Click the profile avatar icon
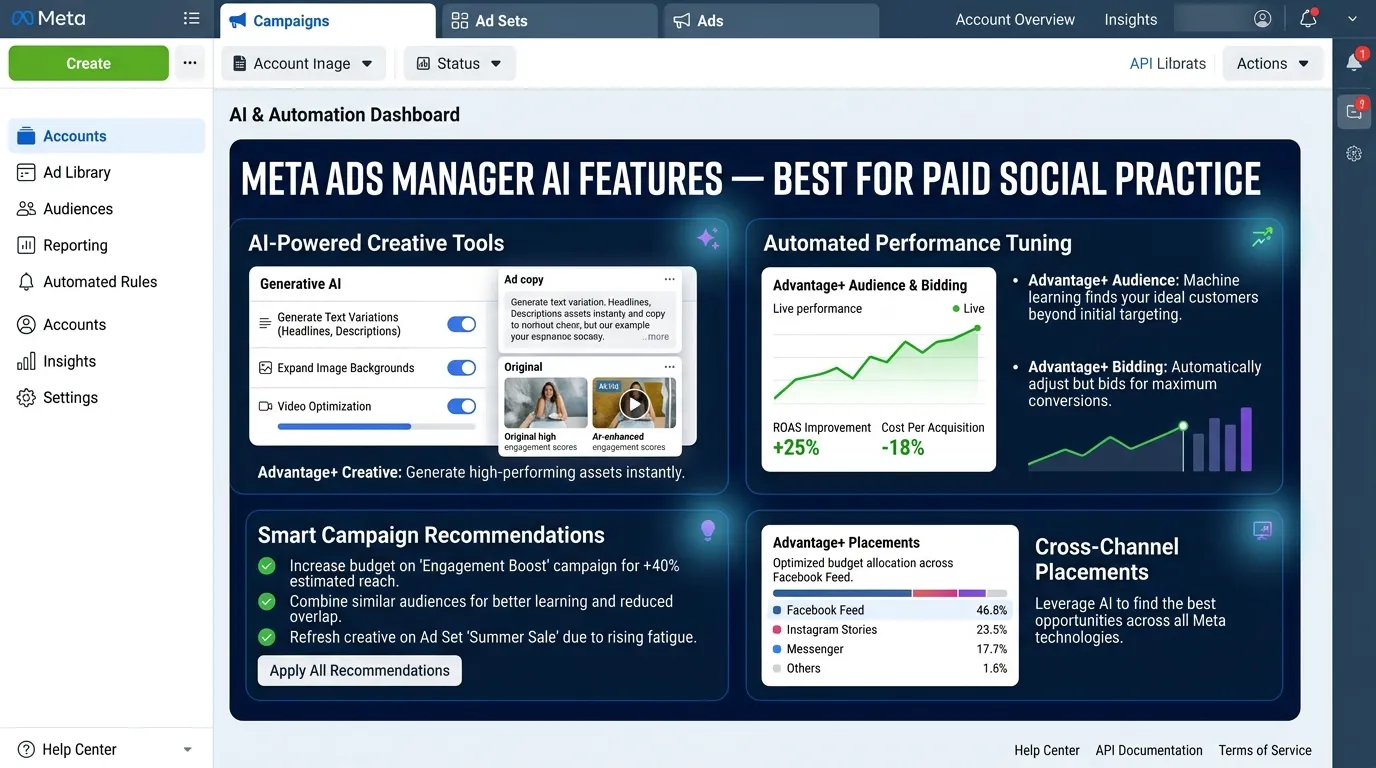The height and width of the screenshot is (768, 1376). point(1263,19)
